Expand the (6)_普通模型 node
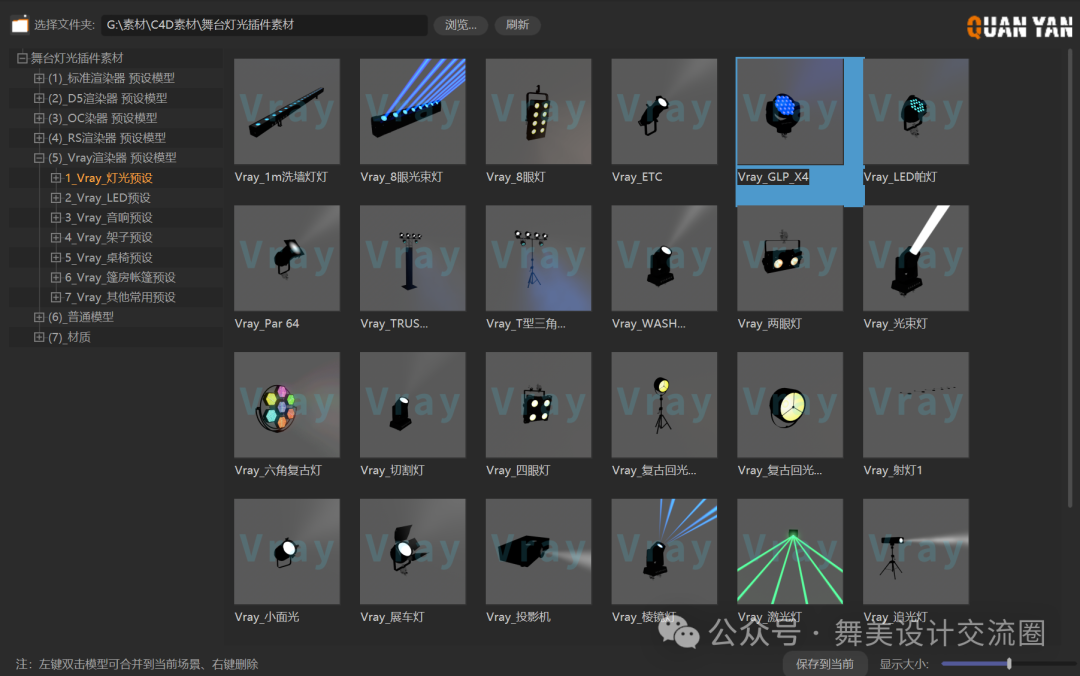Screen dimensions: 1080x676 coord(39,317)
